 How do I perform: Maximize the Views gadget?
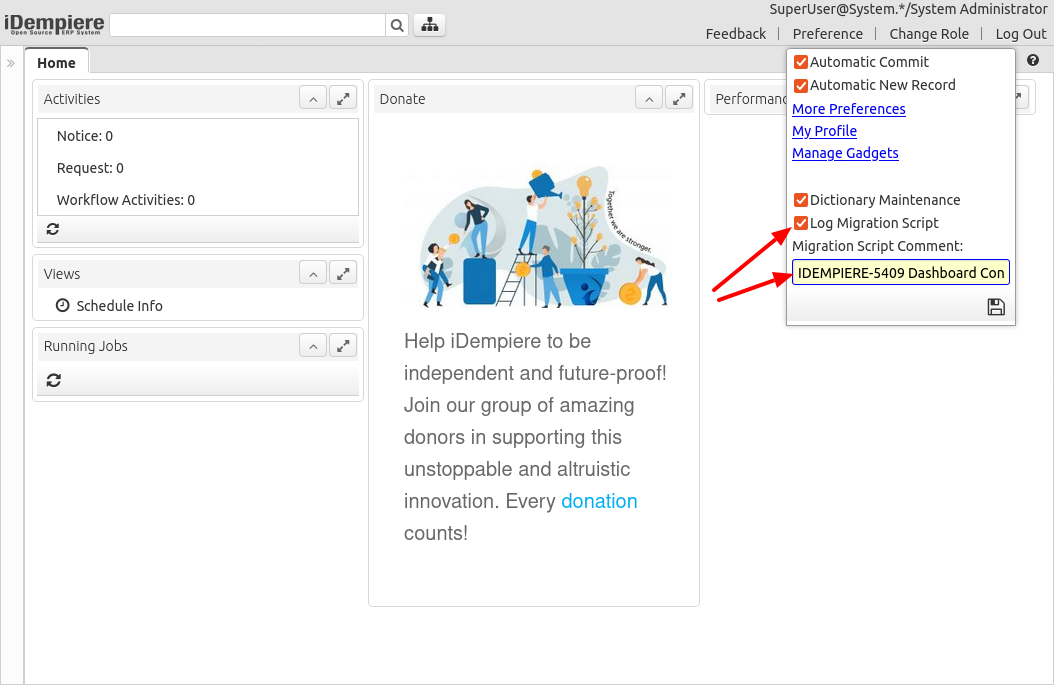tap(344, 273)
